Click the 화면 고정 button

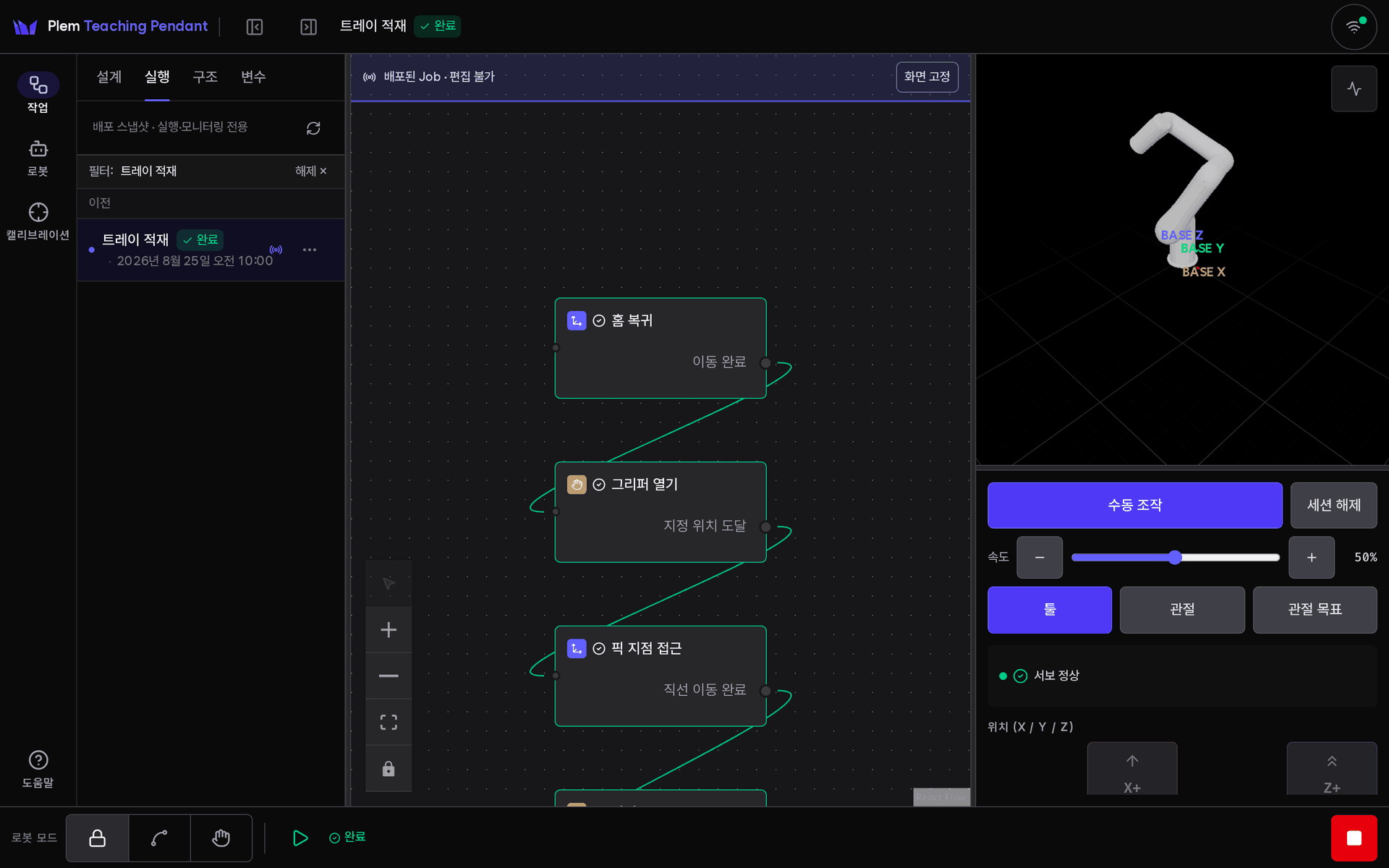click(x=927, y=77)
